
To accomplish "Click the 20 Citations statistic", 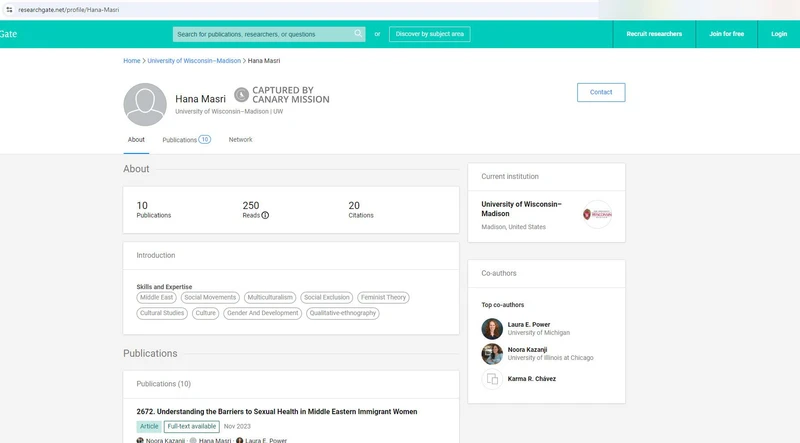I will 361,209.
